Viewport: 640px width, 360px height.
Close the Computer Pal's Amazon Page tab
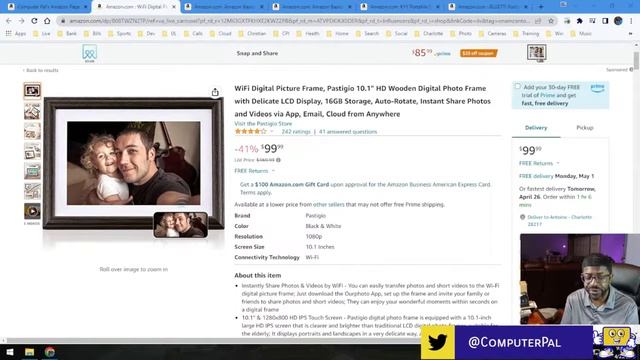click(86, 7)
